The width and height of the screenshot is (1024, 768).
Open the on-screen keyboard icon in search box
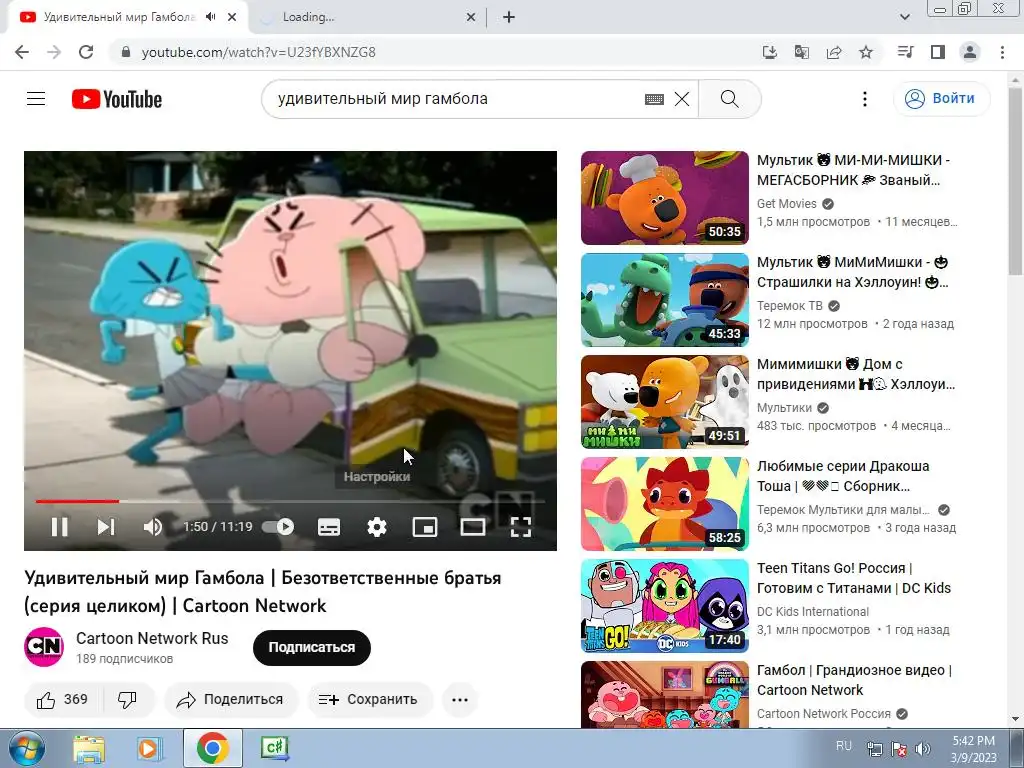pyautogui.click(x=654, y=99)
